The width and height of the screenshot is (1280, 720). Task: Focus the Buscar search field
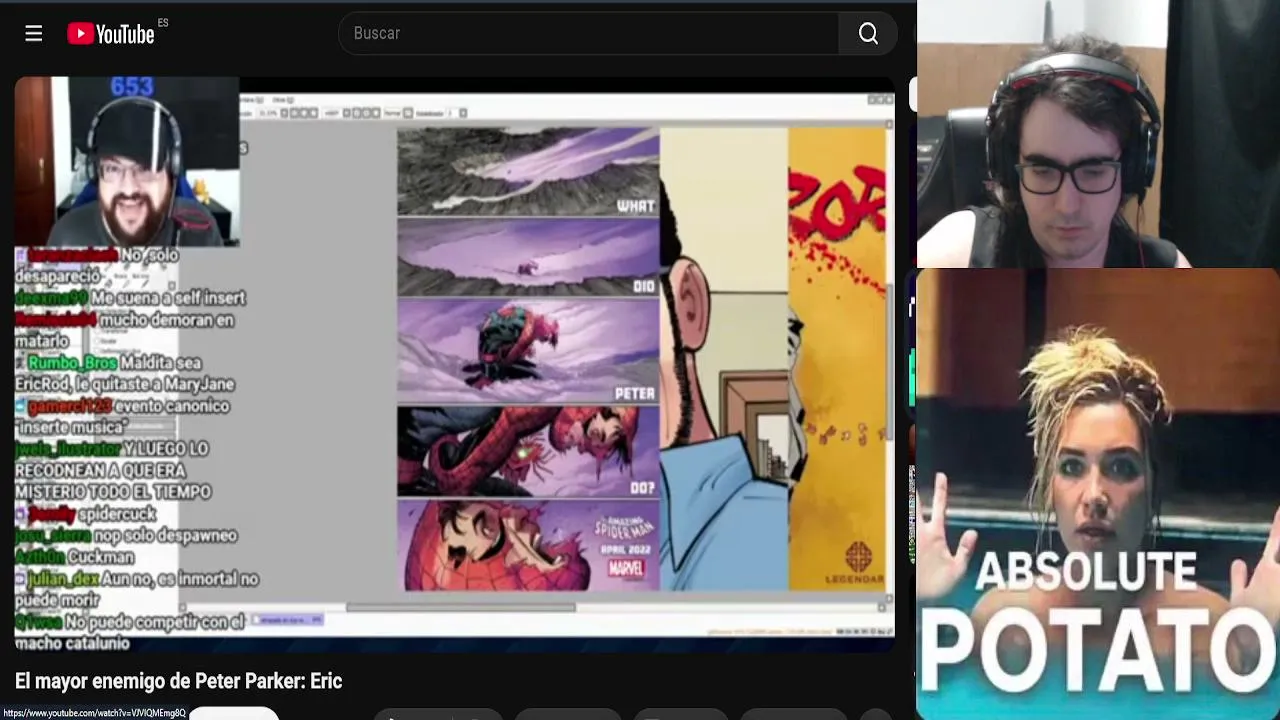589,34
